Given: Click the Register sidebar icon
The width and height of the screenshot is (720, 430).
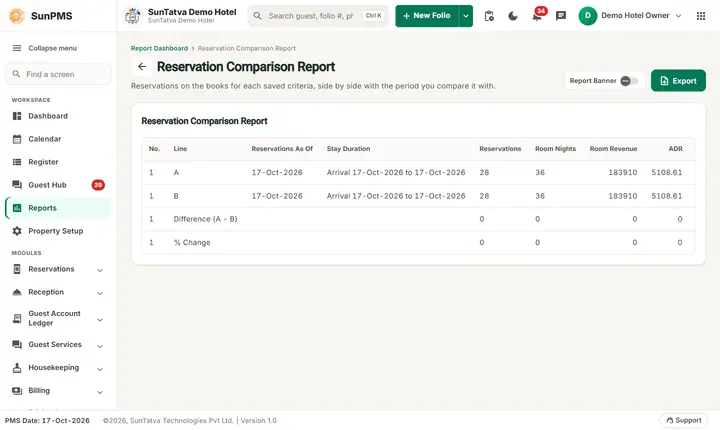Looking at the screenshot, I should point(17,162).
